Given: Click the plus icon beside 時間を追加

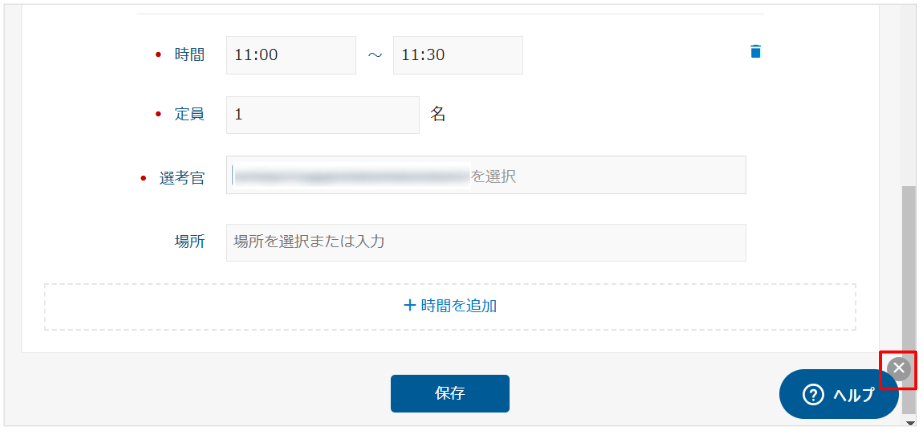Looking at the screenshot, I should [409, 305].
